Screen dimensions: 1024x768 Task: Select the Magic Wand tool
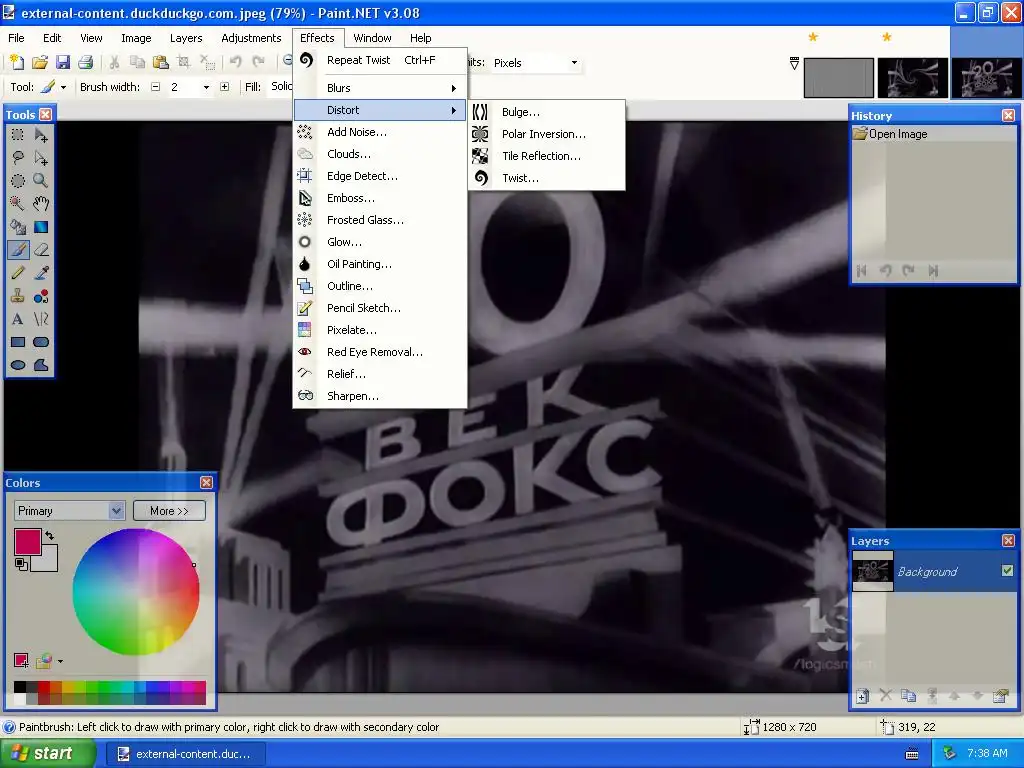click(18, 204)
